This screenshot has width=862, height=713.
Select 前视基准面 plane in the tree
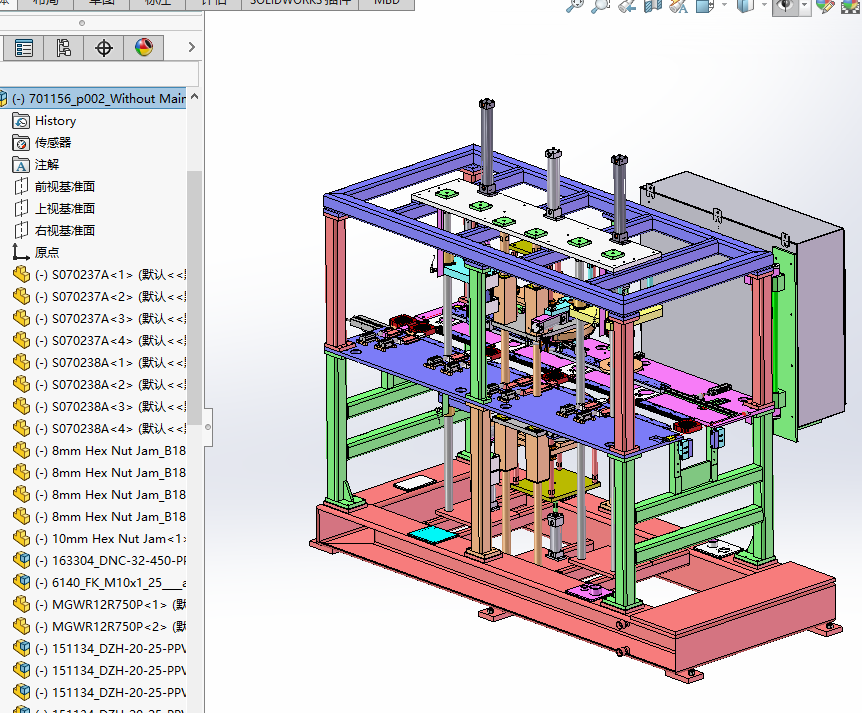tap(65, 186)
